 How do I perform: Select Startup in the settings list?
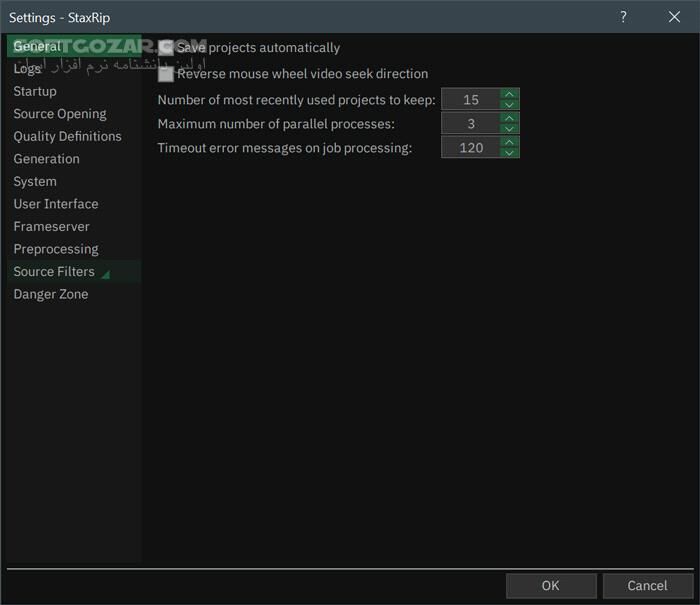coord(35,91)
